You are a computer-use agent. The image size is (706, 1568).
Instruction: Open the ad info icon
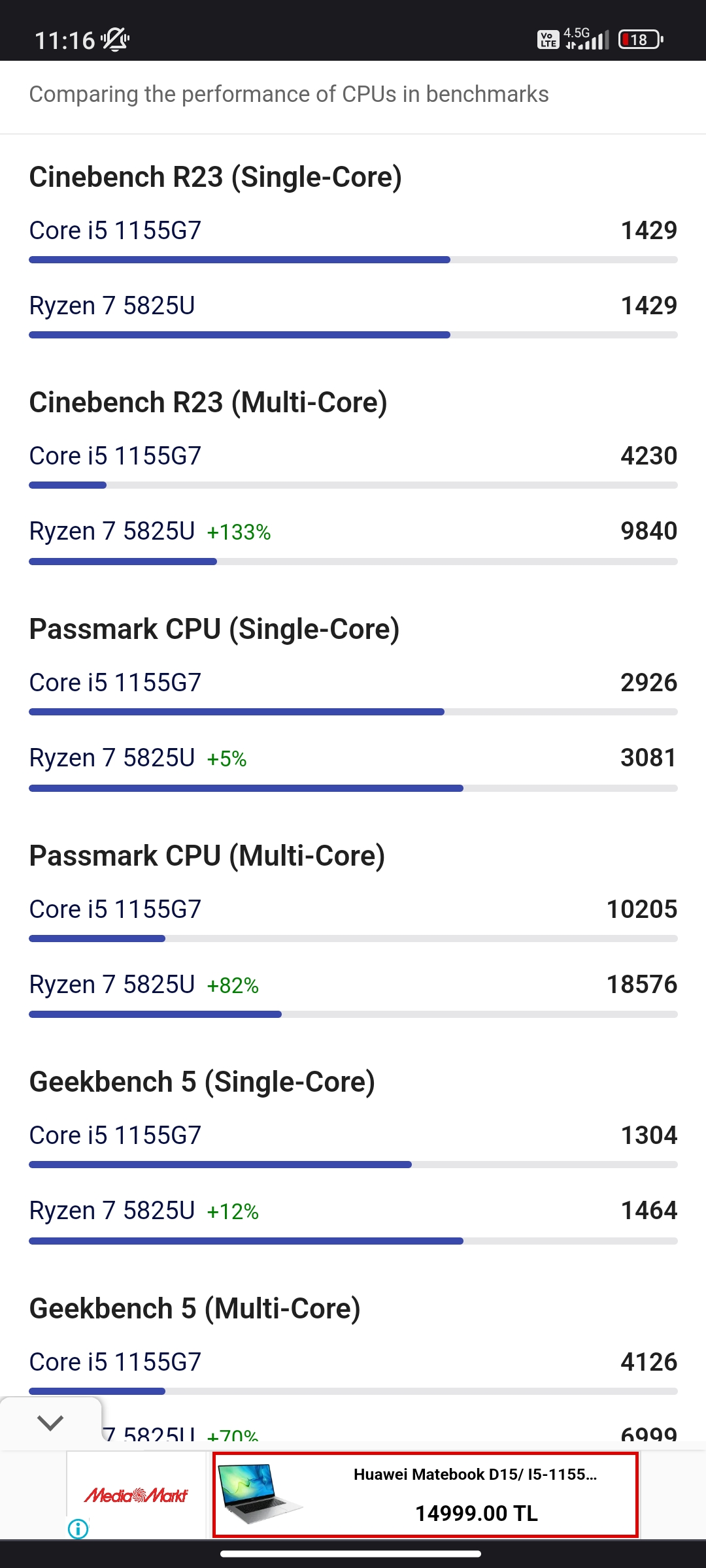tap(78, 1529)
